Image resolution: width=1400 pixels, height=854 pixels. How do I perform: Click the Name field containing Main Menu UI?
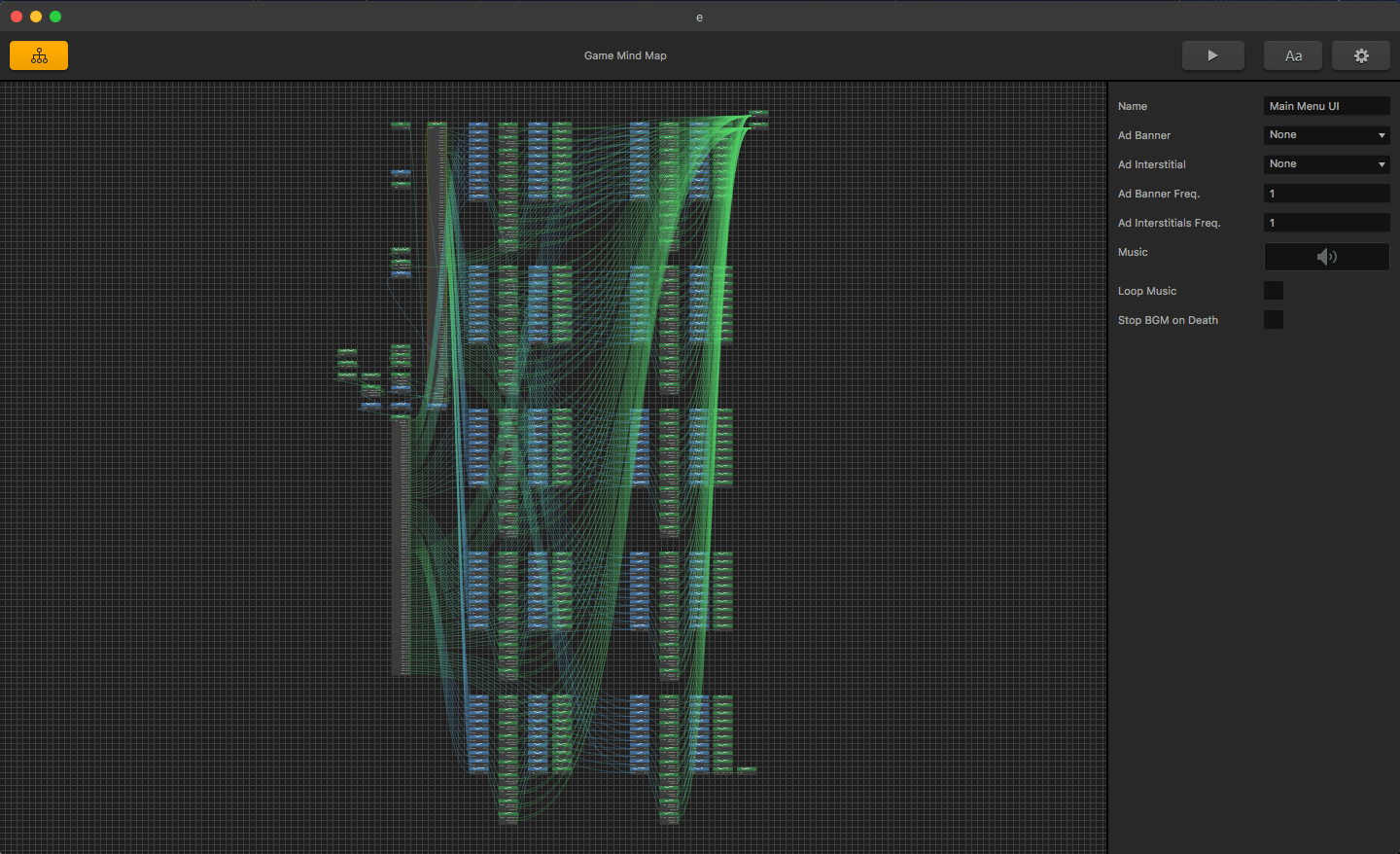1326,106
